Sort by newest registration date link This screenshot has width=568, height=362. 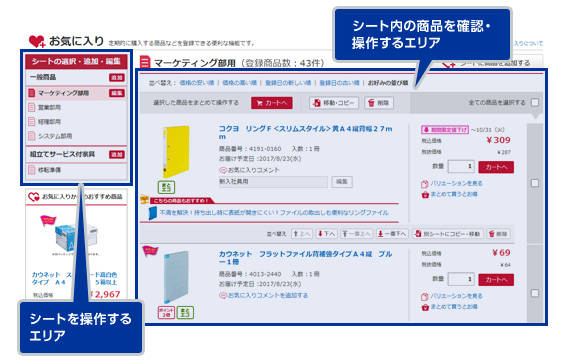(x=288, y=83)
